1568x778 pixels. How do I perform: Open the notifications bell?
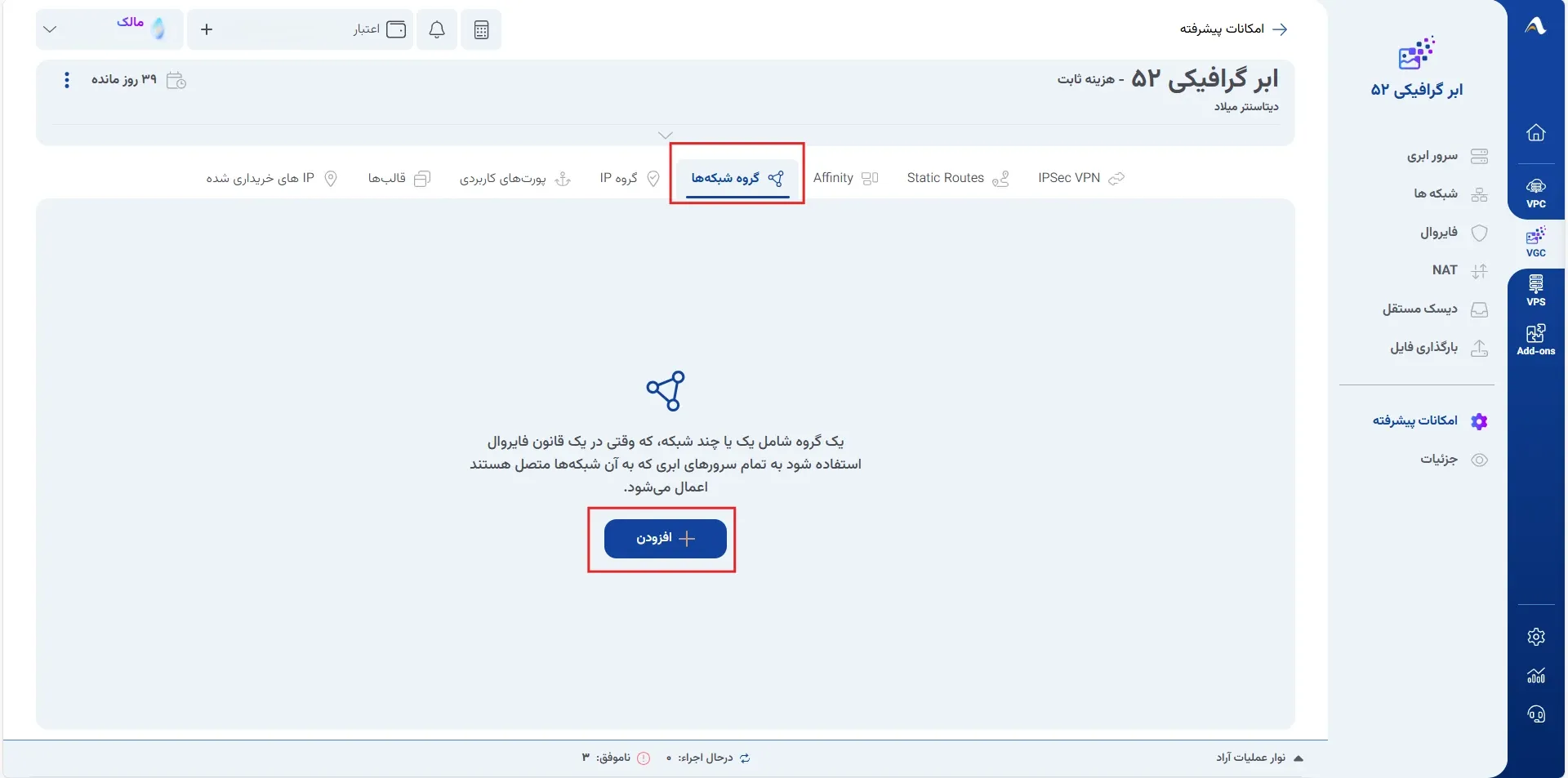[x=437, y=29]
